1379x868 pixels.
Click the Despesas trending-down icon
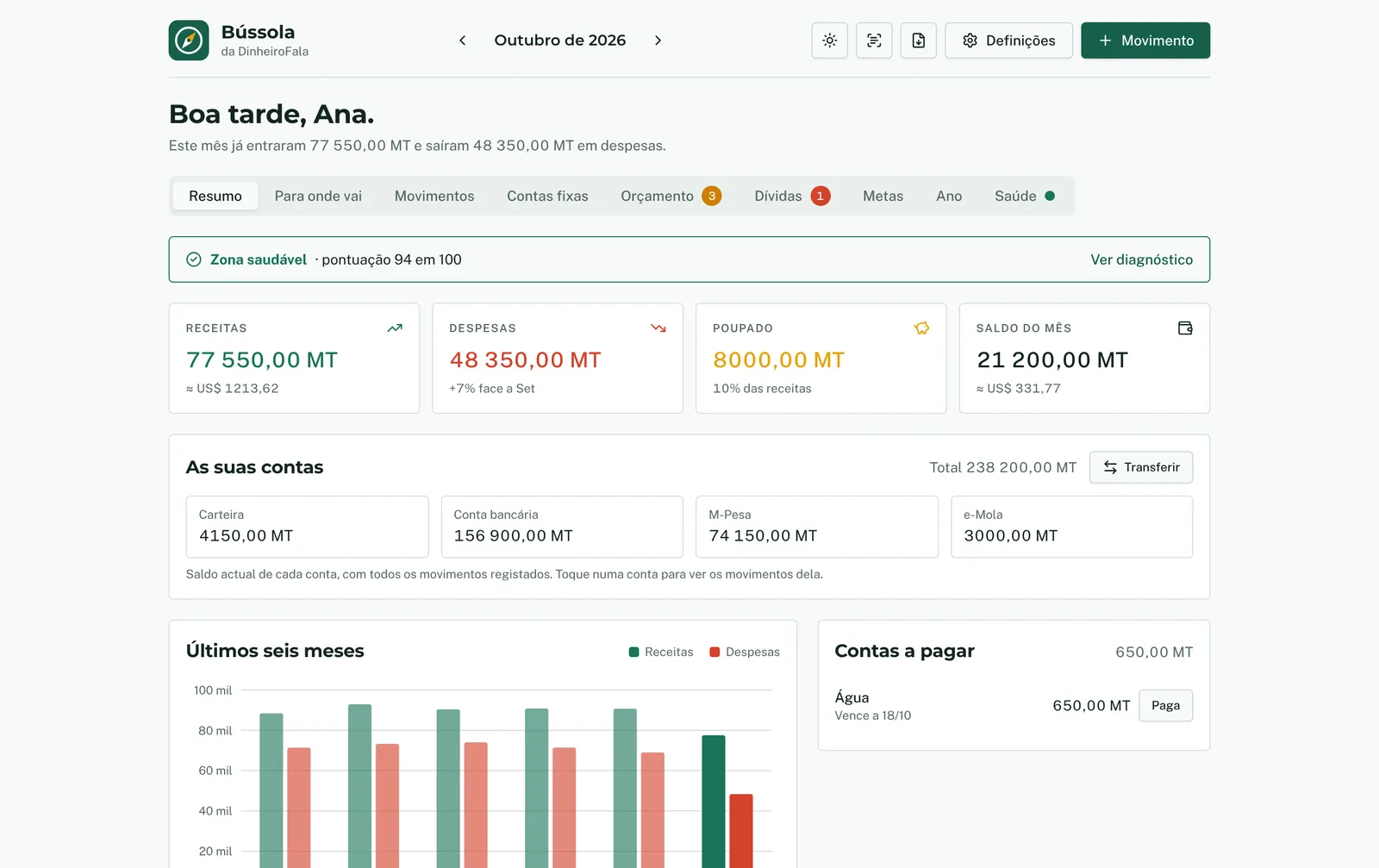click(658, 328)
